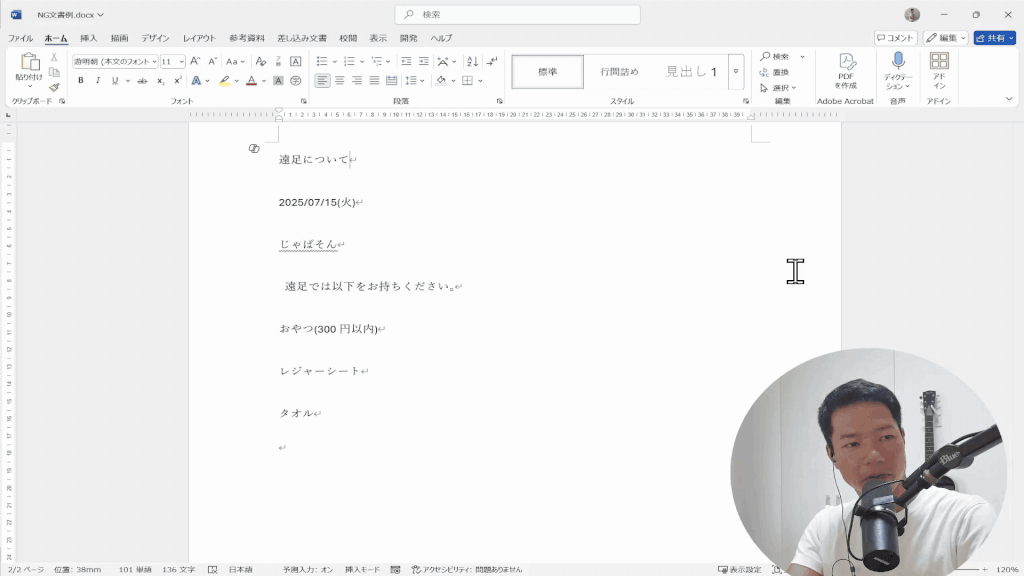Click the Copy icon
1024x576 pixels.
click(x=54, y=72)
